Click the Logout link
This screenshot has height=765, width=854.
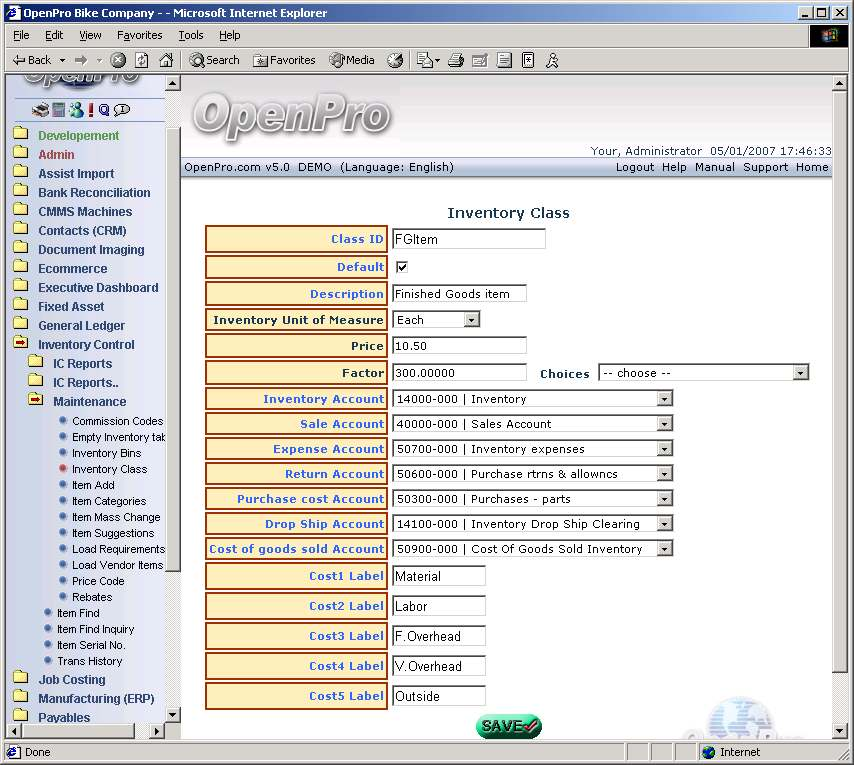[x=634, y=167]
